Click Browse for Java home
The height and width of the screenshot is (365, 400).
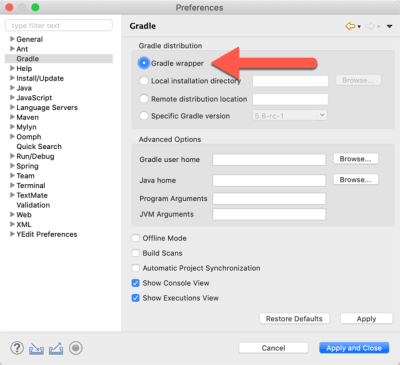pos(356,180)
